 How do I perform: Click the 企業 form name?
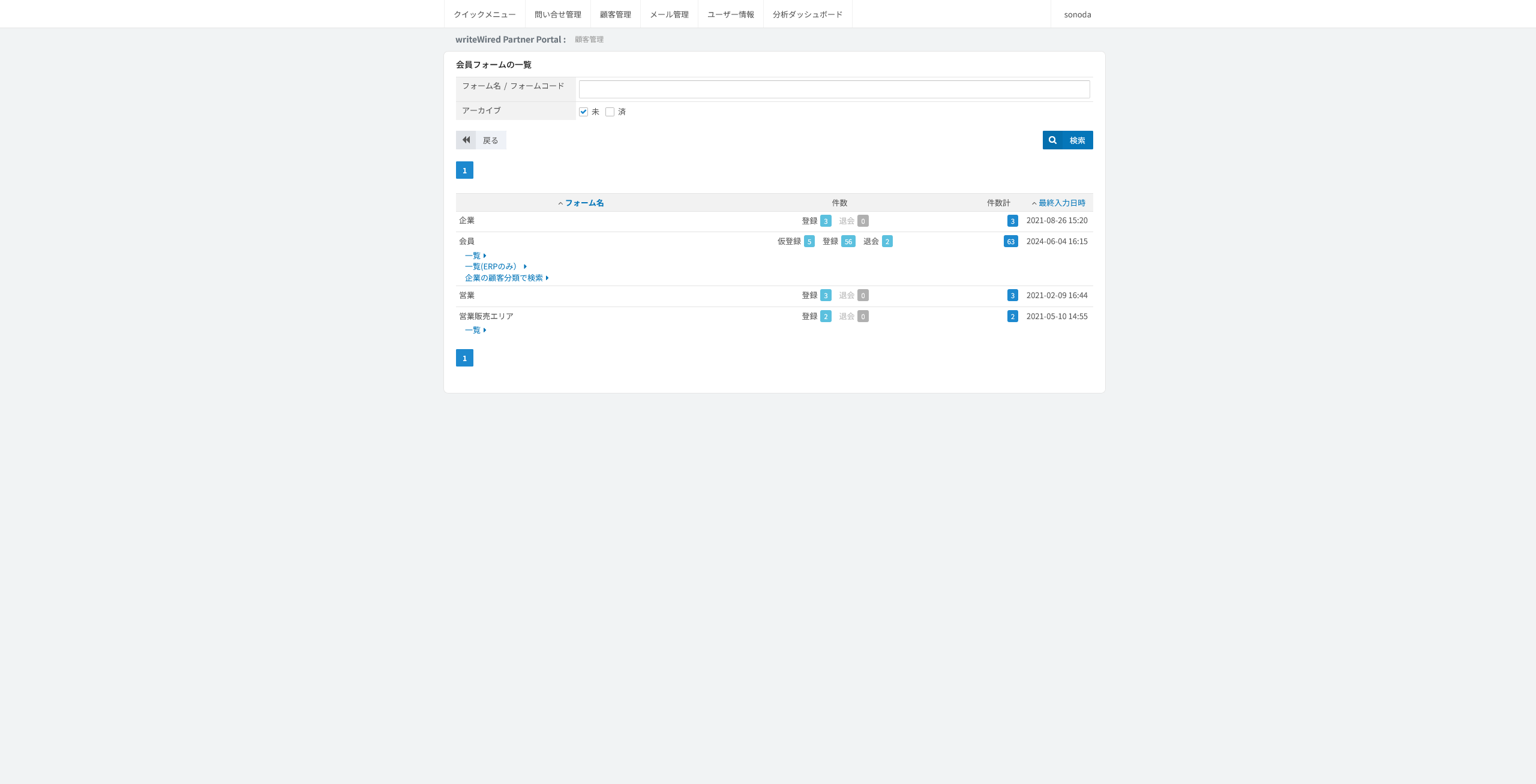pyautogui.click(x=467, y=220)
